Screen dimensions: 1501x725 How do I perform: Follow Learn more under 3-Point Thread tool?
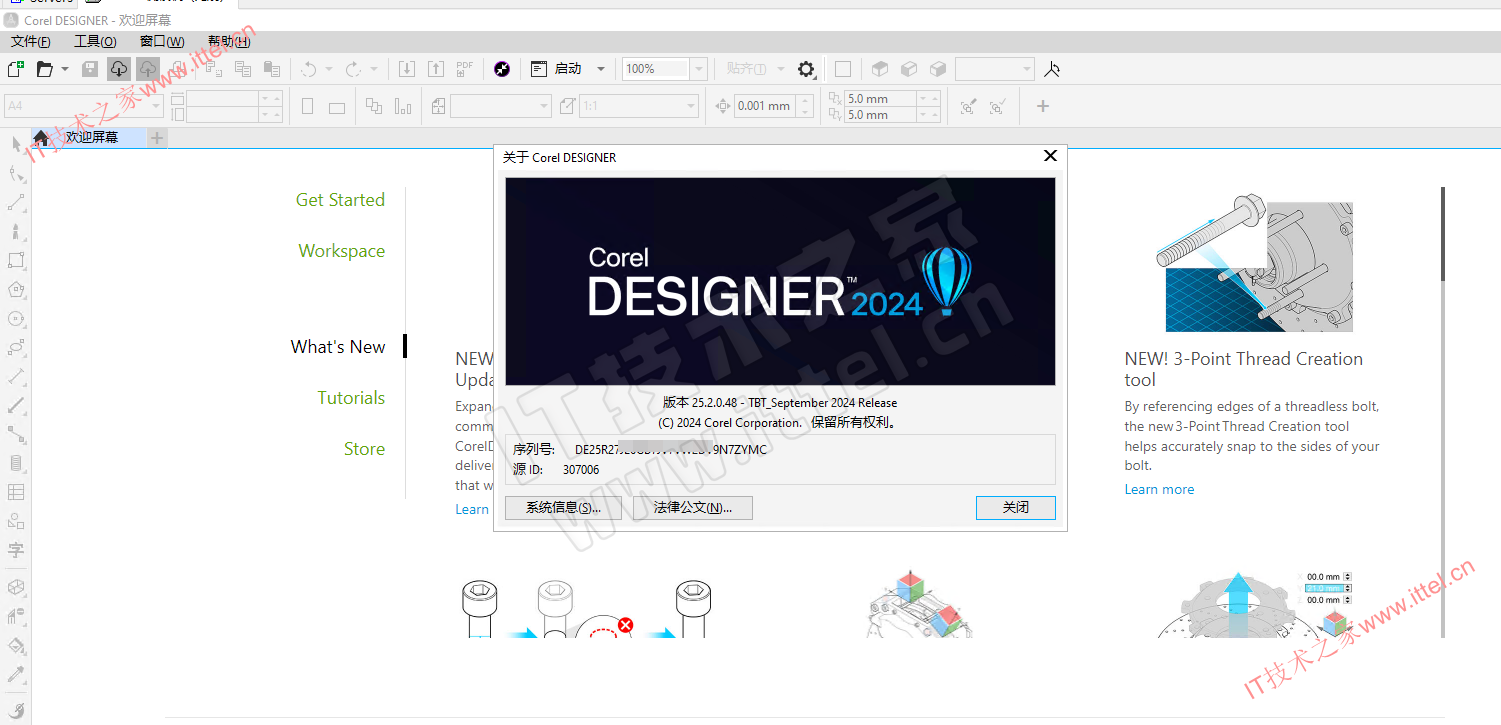coord(1159,489)
